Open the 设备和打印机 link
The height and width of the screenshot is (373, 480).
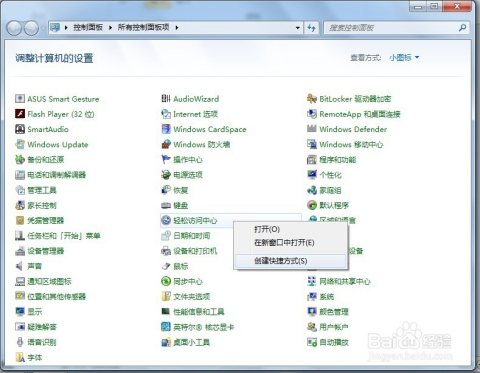[x=195, y=251]
